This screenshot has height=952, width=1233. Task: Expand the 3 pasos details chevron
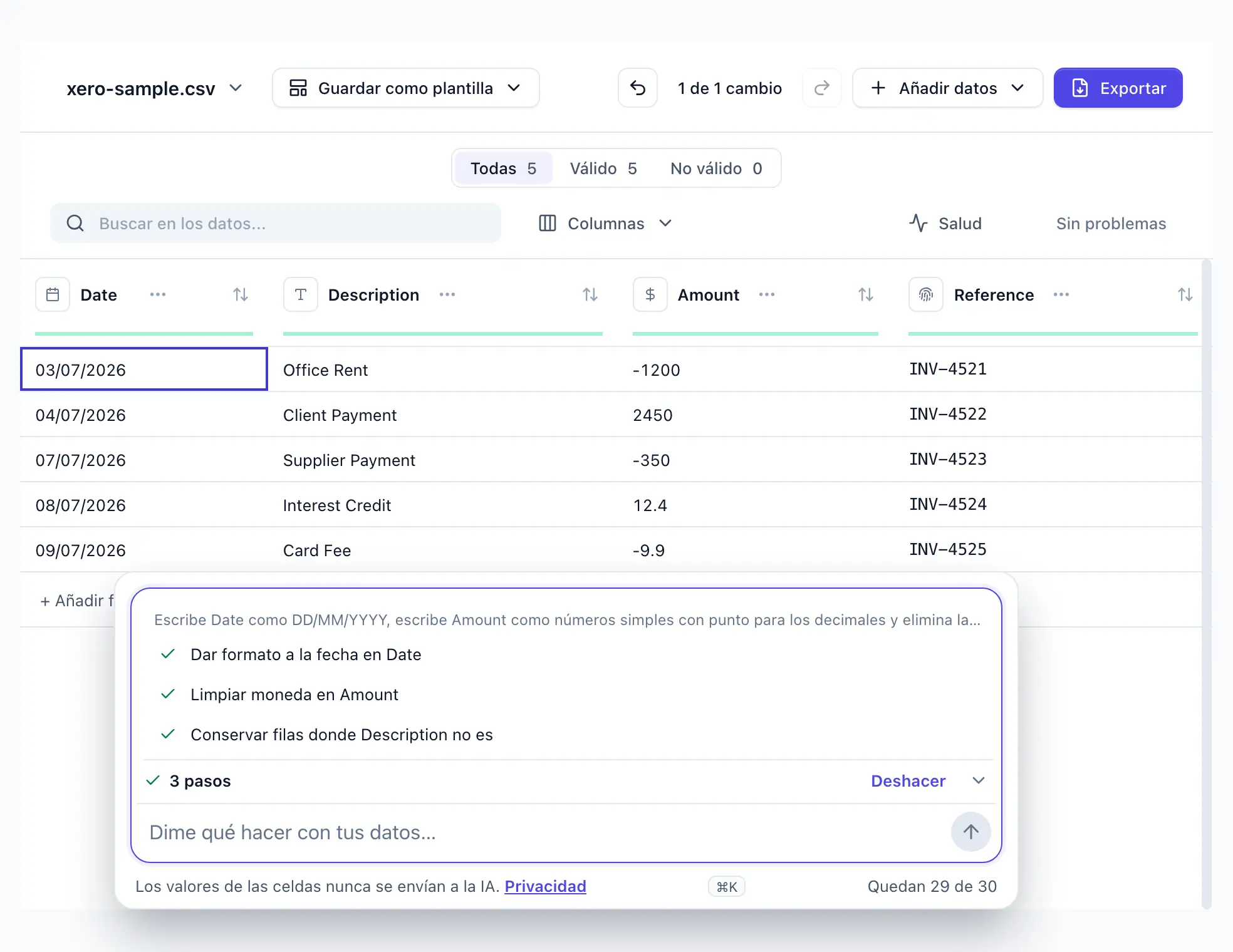coord(979,780)
